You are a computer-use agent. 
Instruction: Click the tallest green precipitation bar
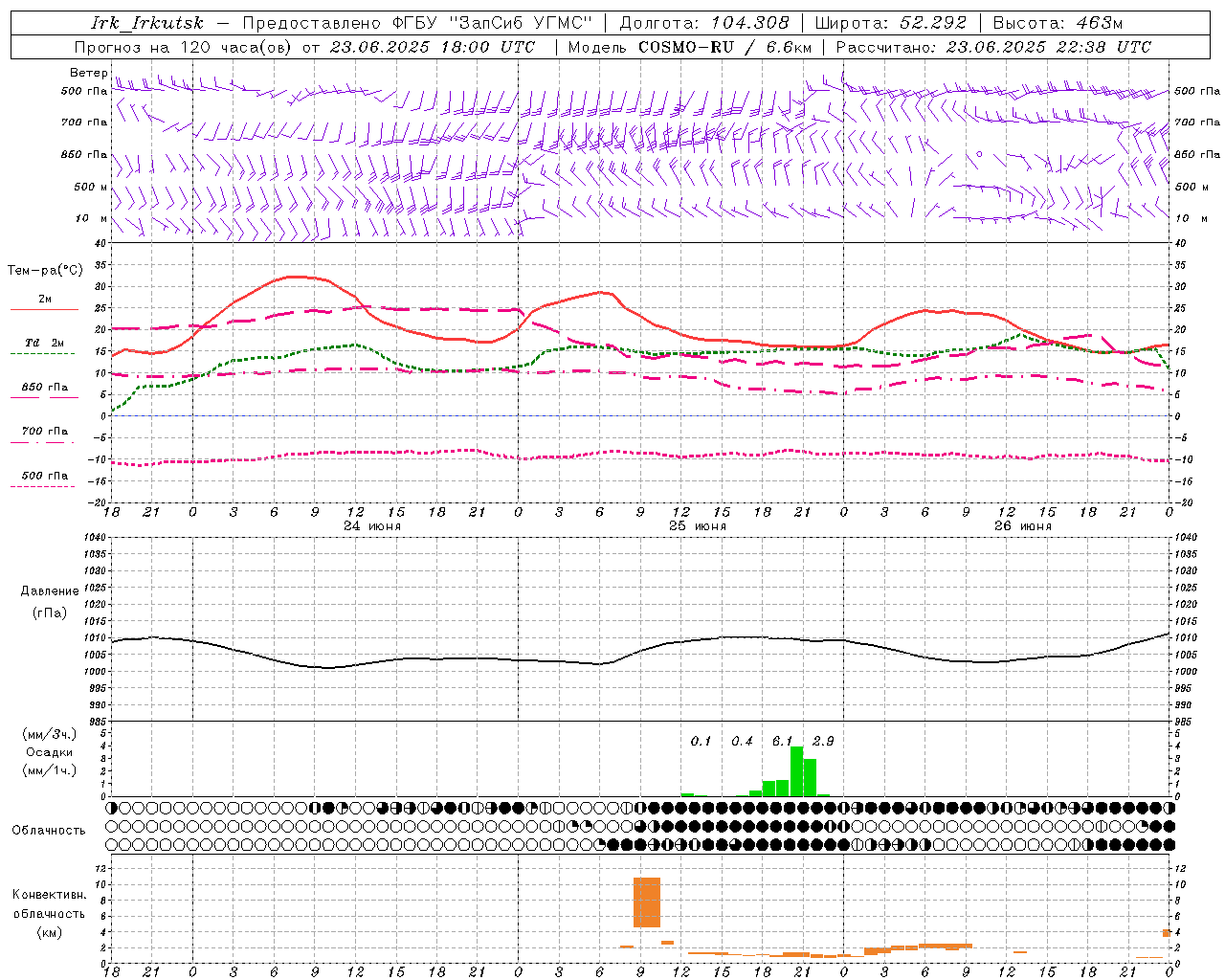796,771
